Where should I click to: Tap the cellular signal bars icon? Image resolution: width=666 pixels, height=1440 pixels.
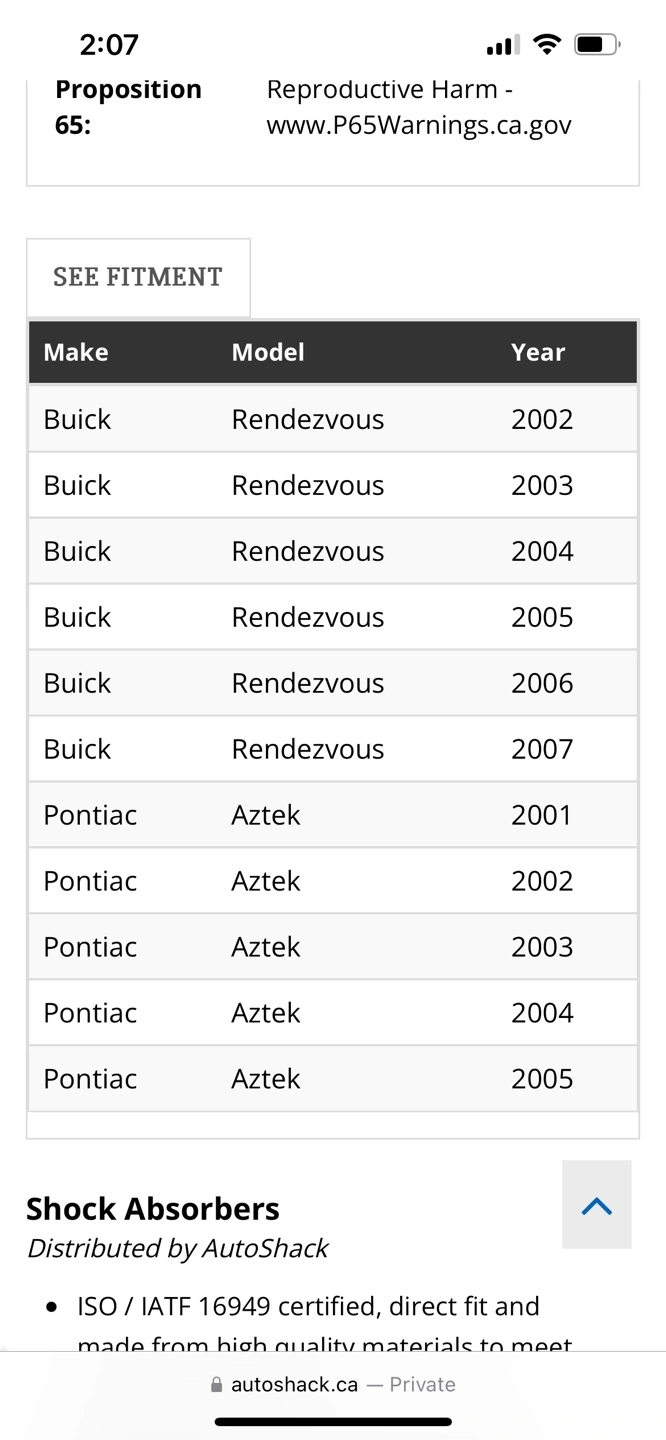coord(503,45)
